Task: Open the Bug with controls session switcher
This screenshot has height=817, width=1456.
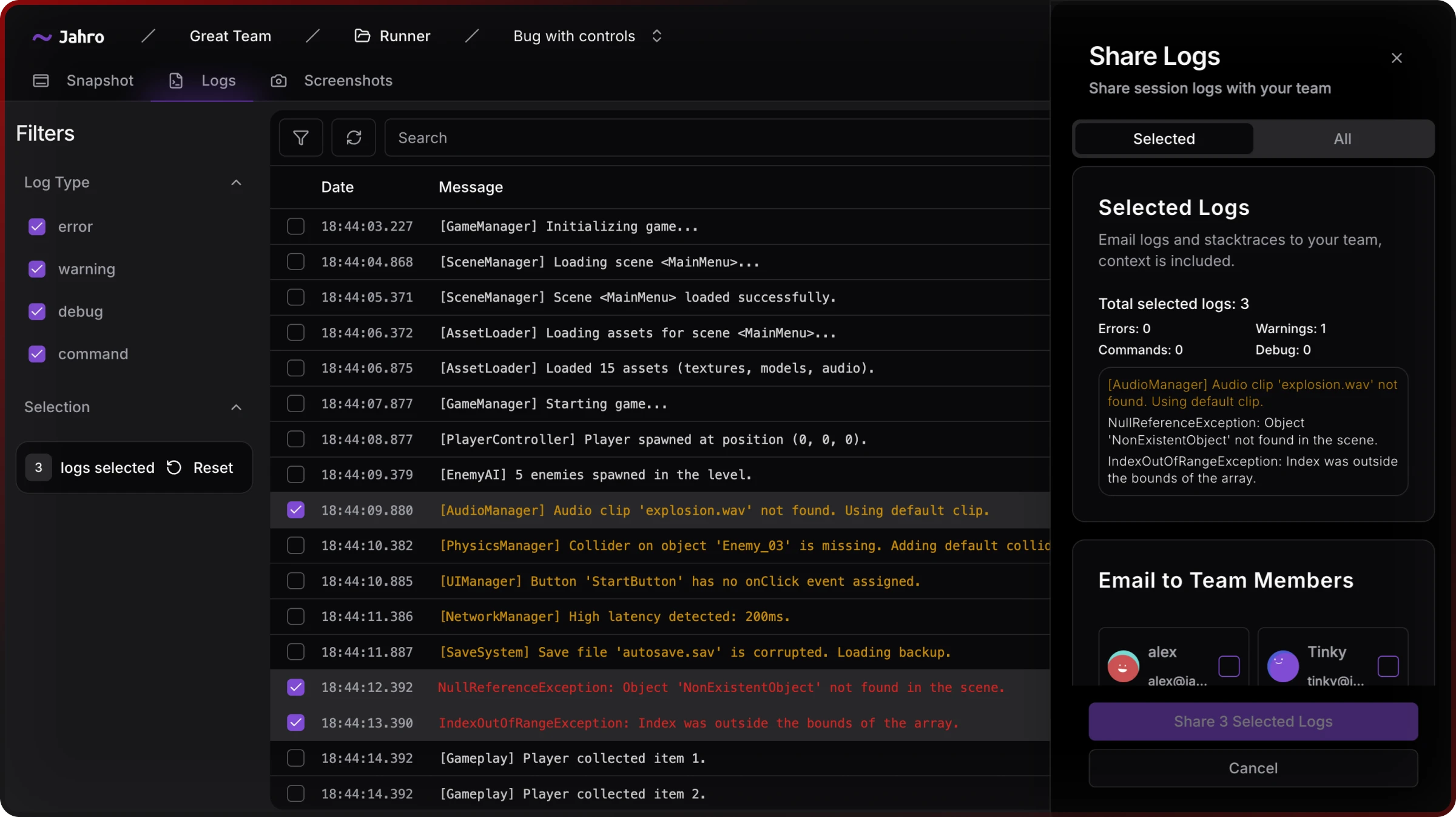Action: click(x=656, y=36)
